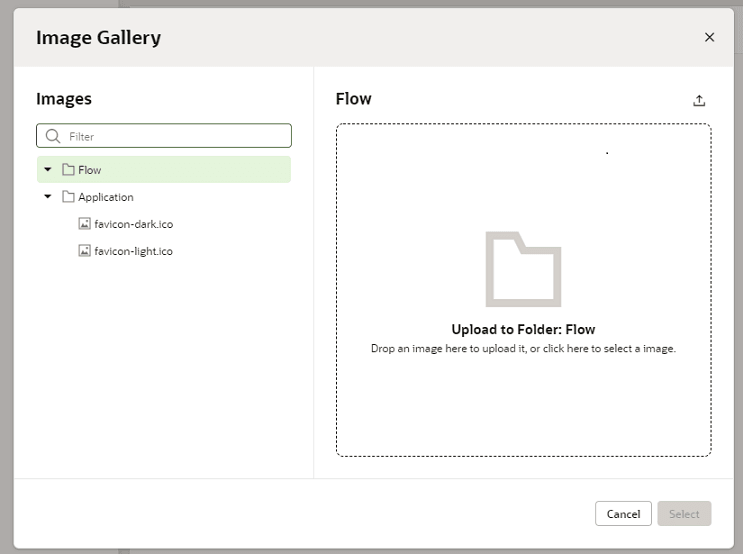743x554 pixels.
Task: Select the Application folder label
Action: 106,197
